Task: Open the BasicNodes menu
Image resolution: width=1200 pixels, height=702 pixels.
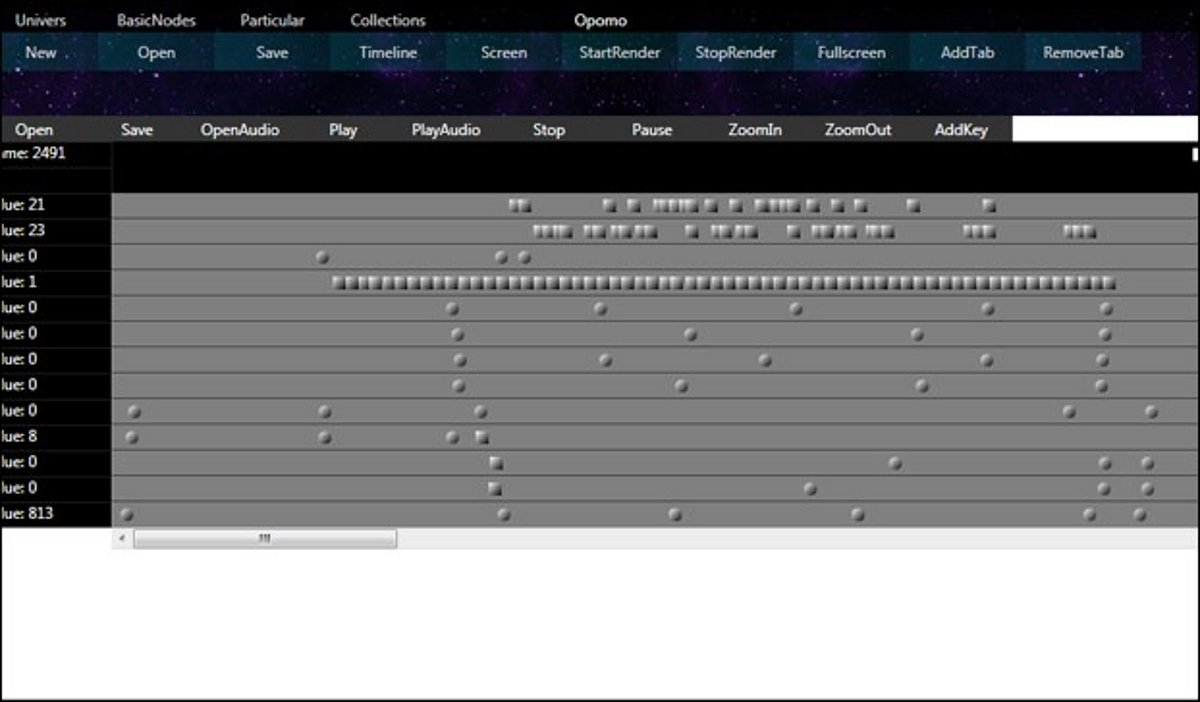Action: pos(156,20)
